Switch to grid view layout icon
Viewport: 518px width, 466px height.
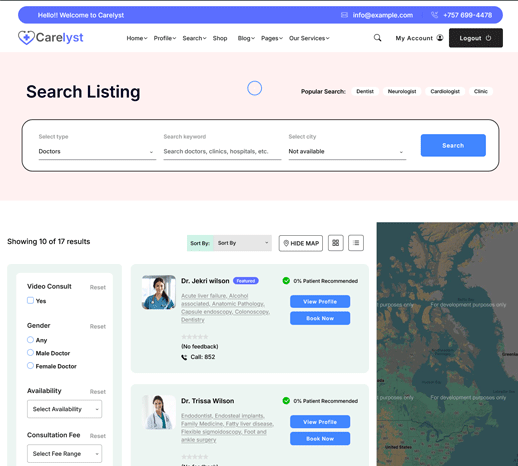[x=336, y=243]
